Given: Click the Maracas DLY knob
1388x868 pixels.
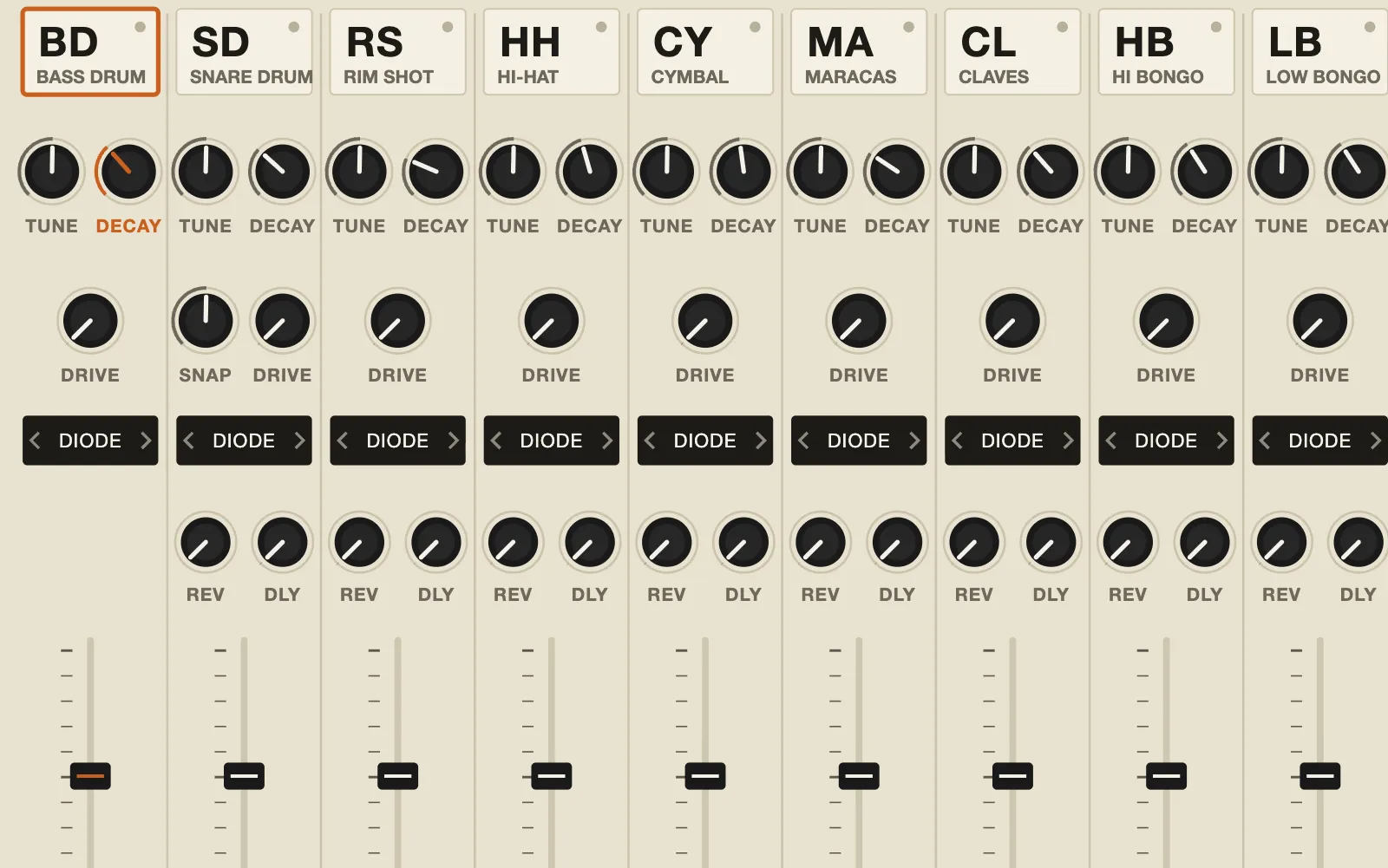Looking at the screenshot, I should 897,543.
